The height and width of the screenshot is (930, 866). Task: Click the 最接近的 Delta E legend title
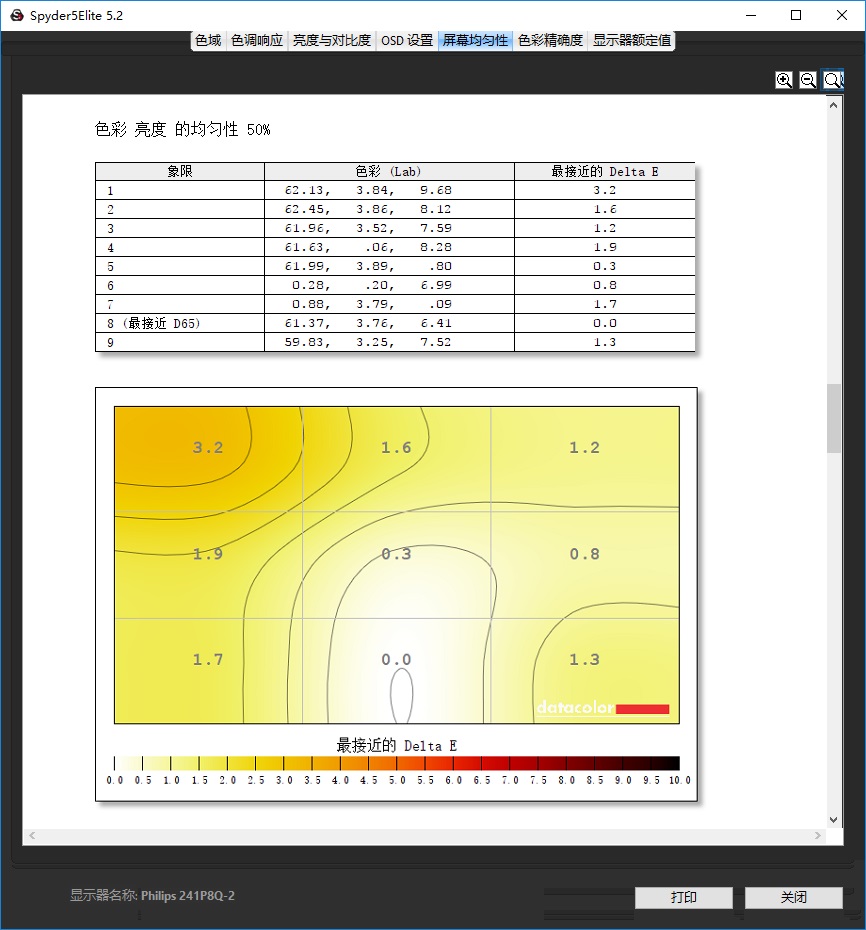pyautogui.click(x=396, y=746)
